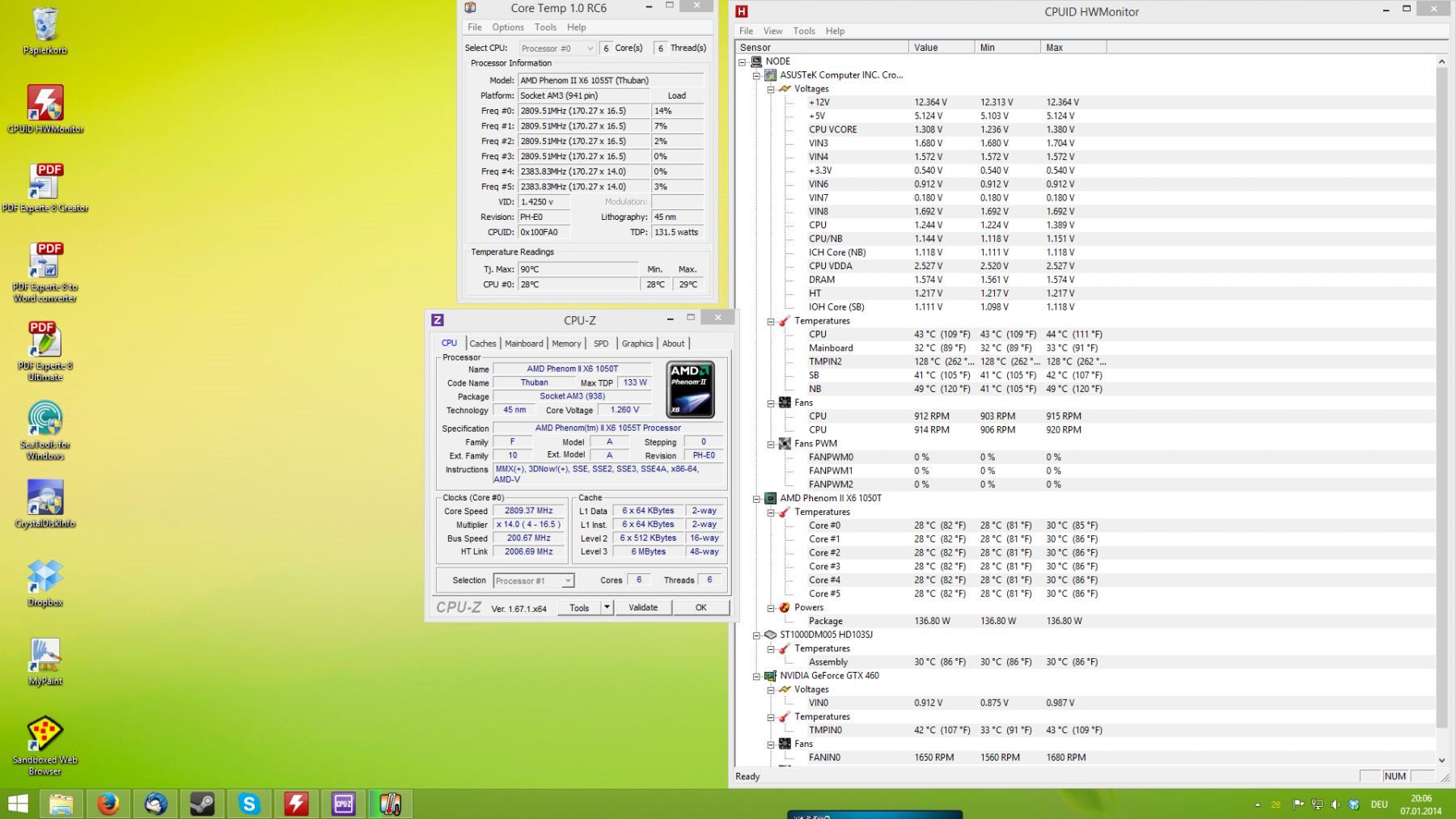Switch to Core Temp via its taskbar icon
This screenshot has height=819, width=1456.
pyautogui.click(x=390, y=804)
